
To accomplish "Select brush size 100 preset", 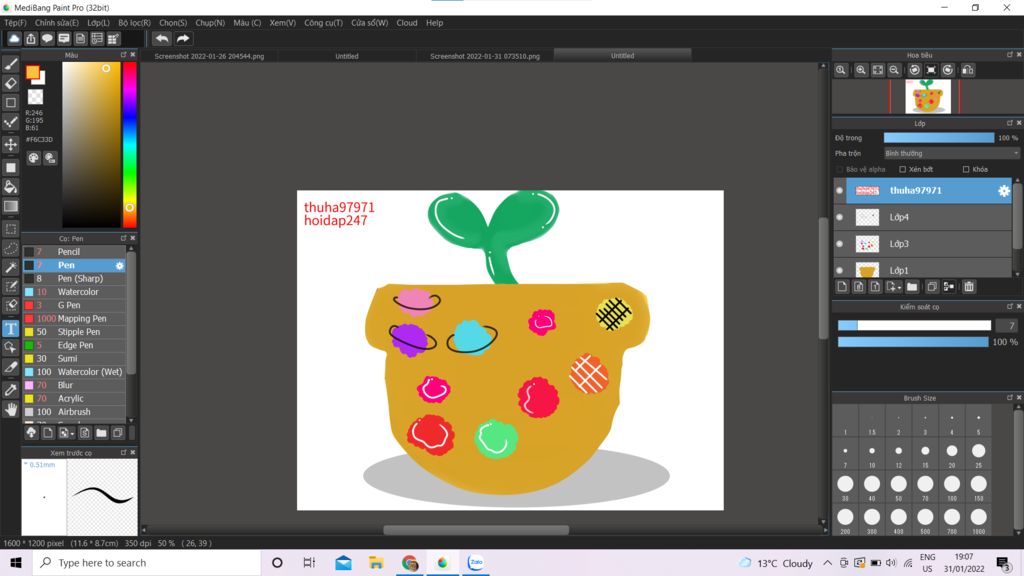I will [x=952, y=487].
